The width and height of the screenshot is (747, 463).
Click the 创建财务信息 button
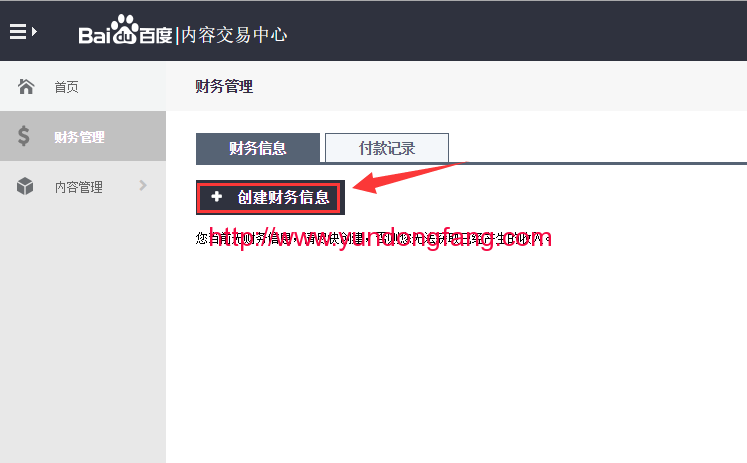click(271, 197)
